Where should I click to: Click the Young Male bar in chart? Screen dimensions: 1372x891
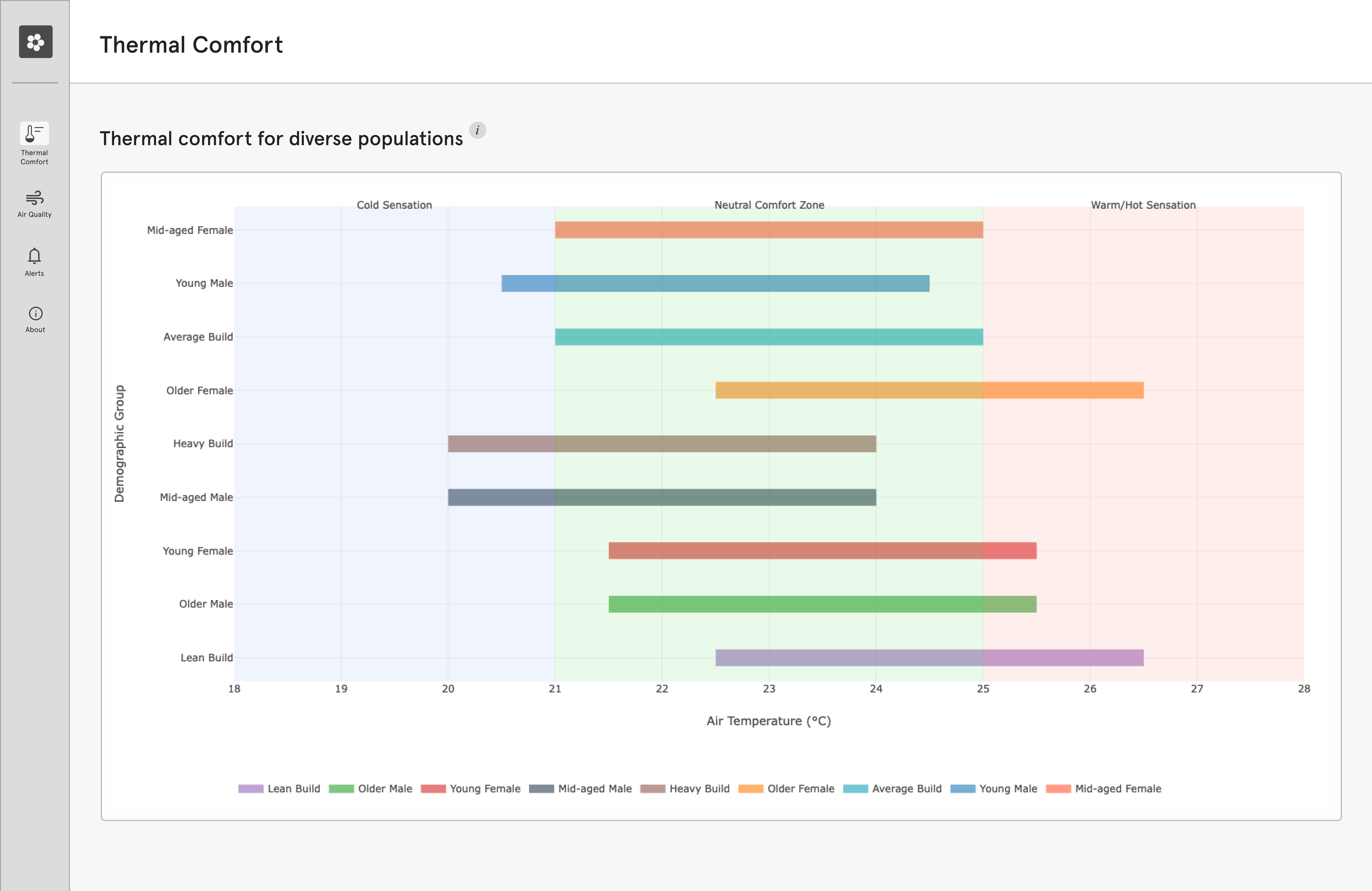pyautogui.click(x=715, y=283)
